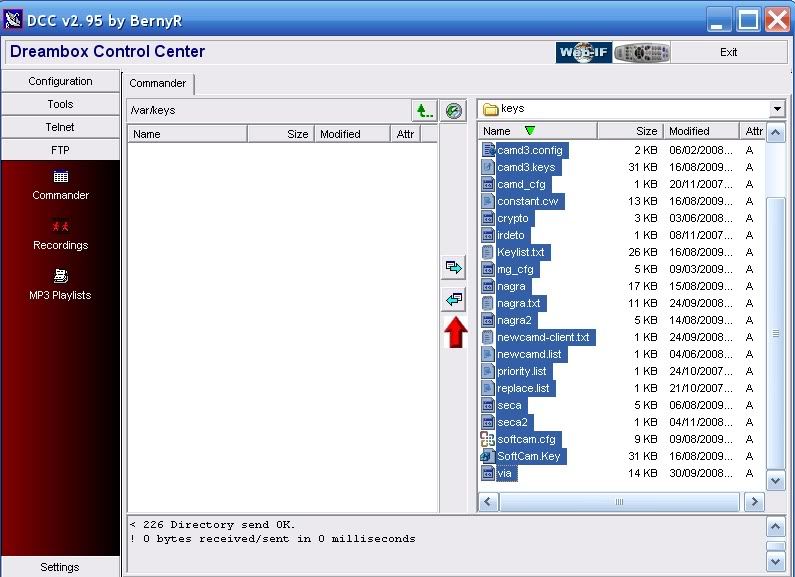Open the Telnet section
This screenshot has height=577, width=795.
coord(60,127)
